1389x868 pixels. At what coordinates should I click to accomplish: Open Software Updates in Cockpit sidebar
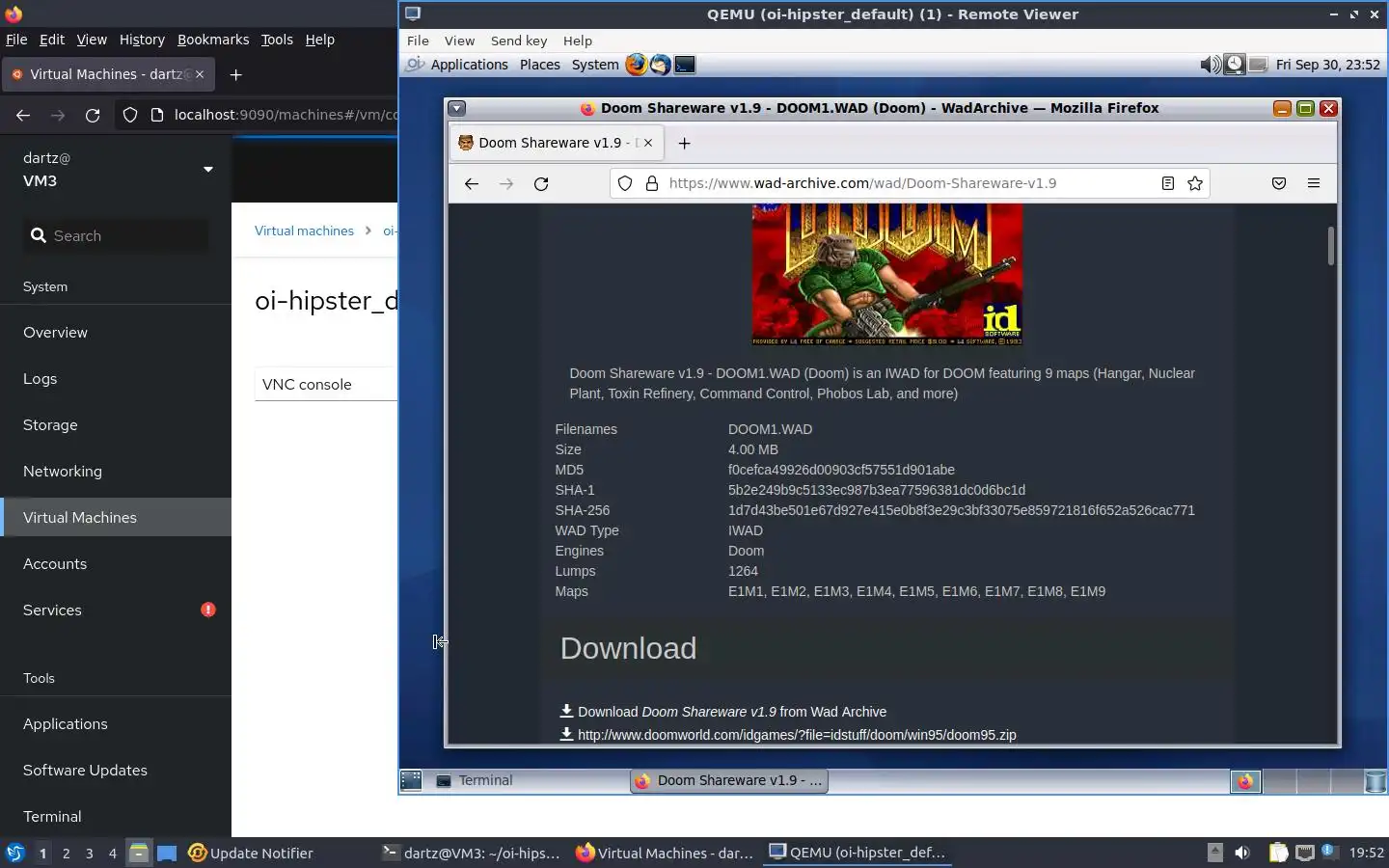[x=116, y=770]
